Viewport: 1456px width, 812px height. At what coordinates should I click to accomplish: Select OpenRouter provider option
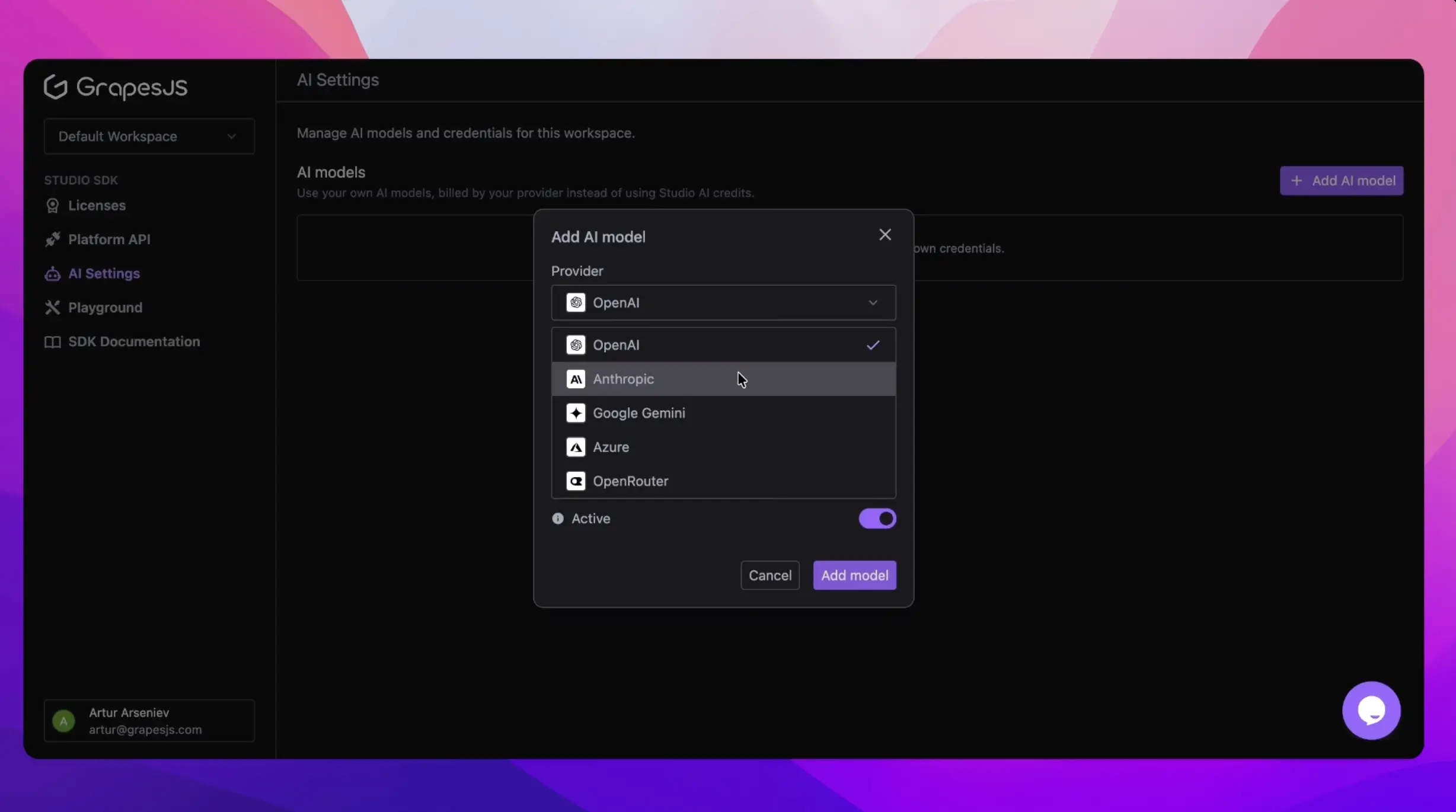pyautogui.click(x=723, y=481)
